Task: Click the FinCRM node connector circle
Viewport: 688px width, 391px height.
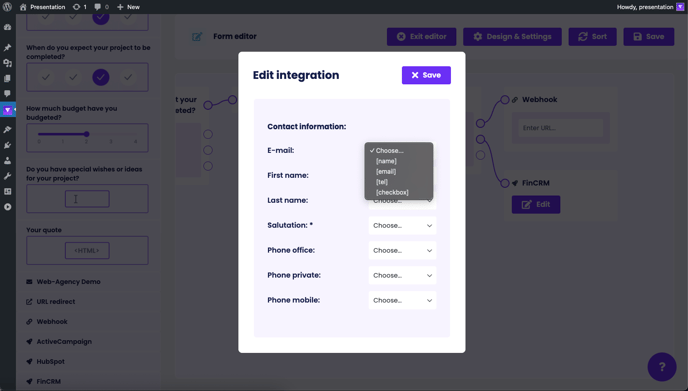Action: tap(505, 183)
